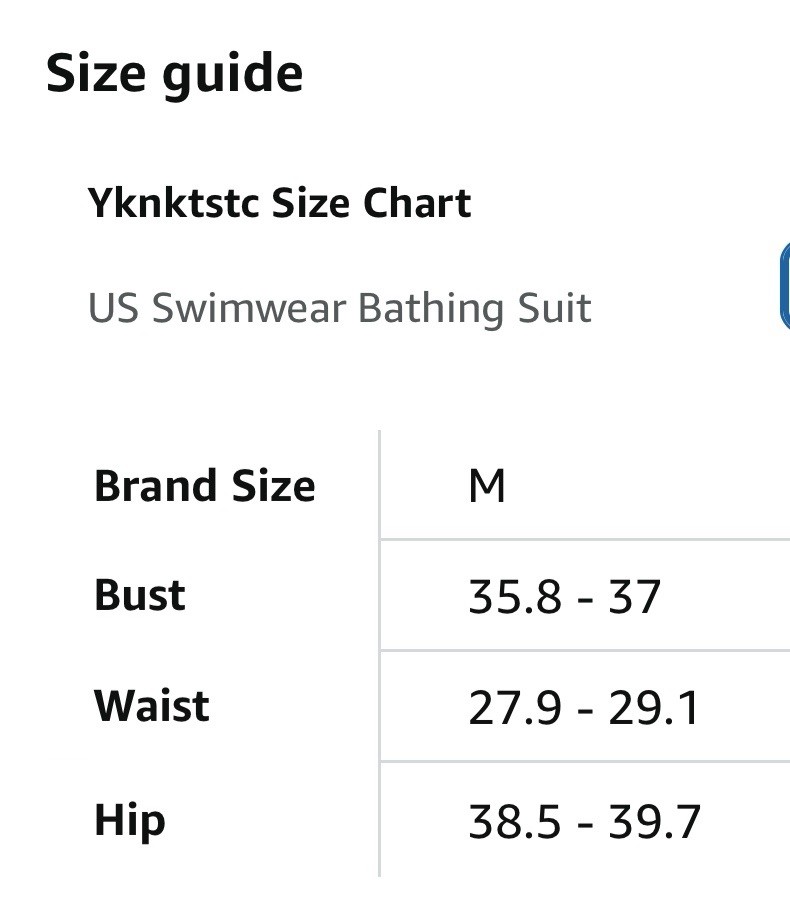Select the bust measurement "35.8 - 37"

coord(564,597)
